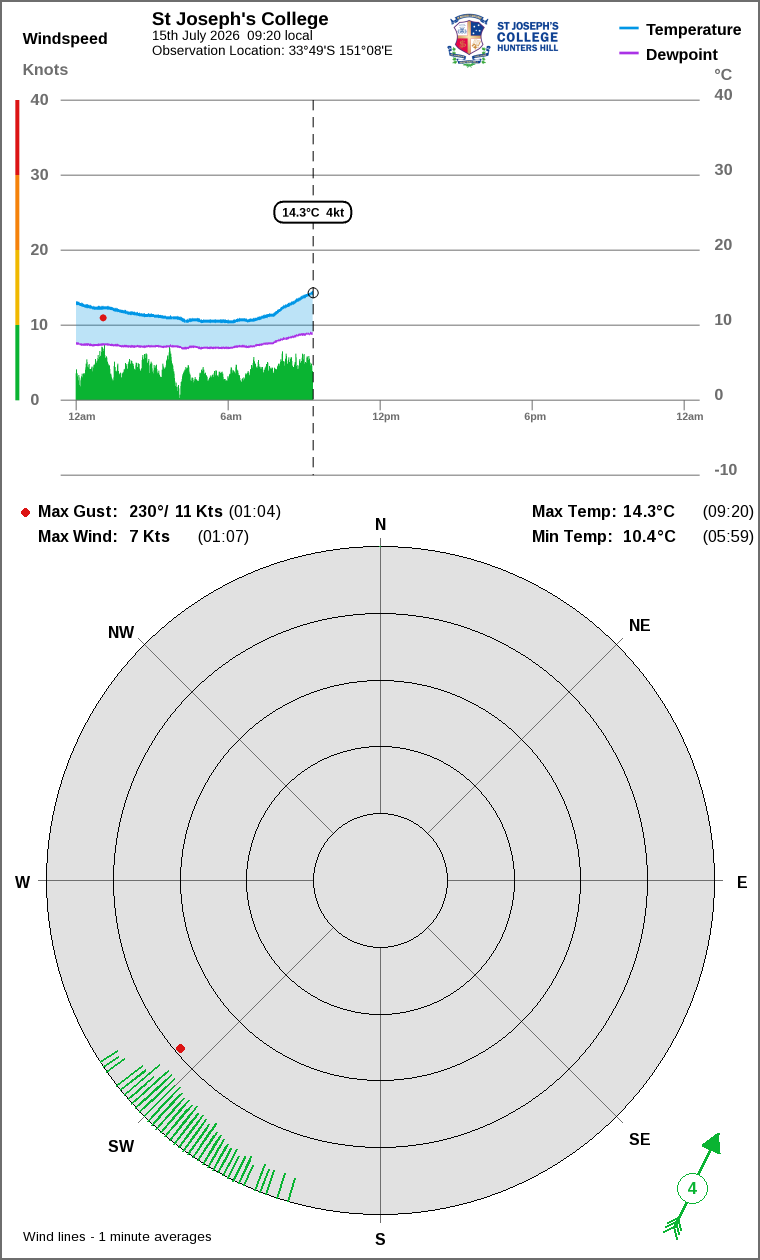Click the blue Temperature legend line

point(629,29)
